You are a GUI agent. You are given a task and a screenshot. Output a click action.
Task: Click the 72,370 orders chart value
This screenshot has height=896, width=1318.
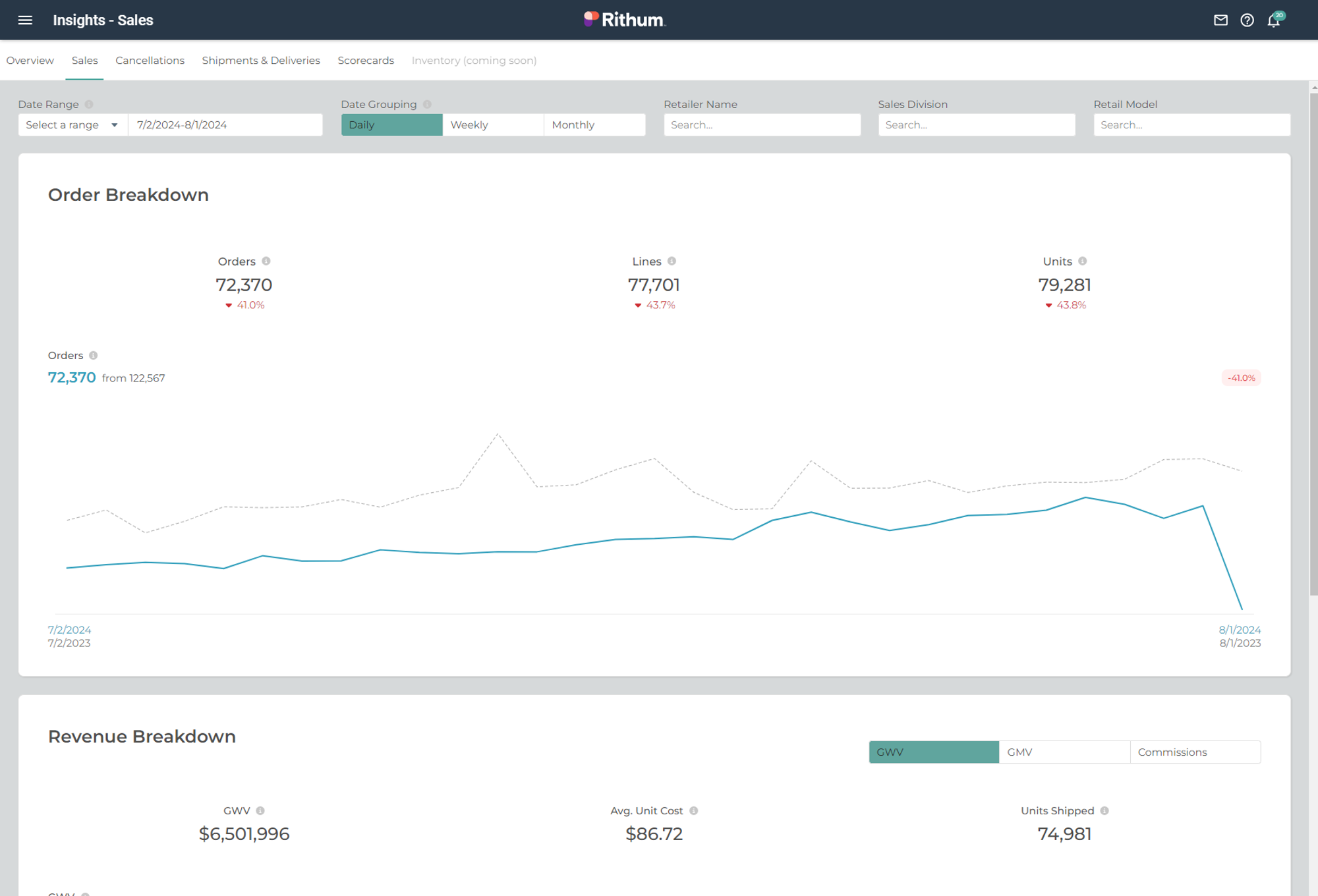click(72, 378)
